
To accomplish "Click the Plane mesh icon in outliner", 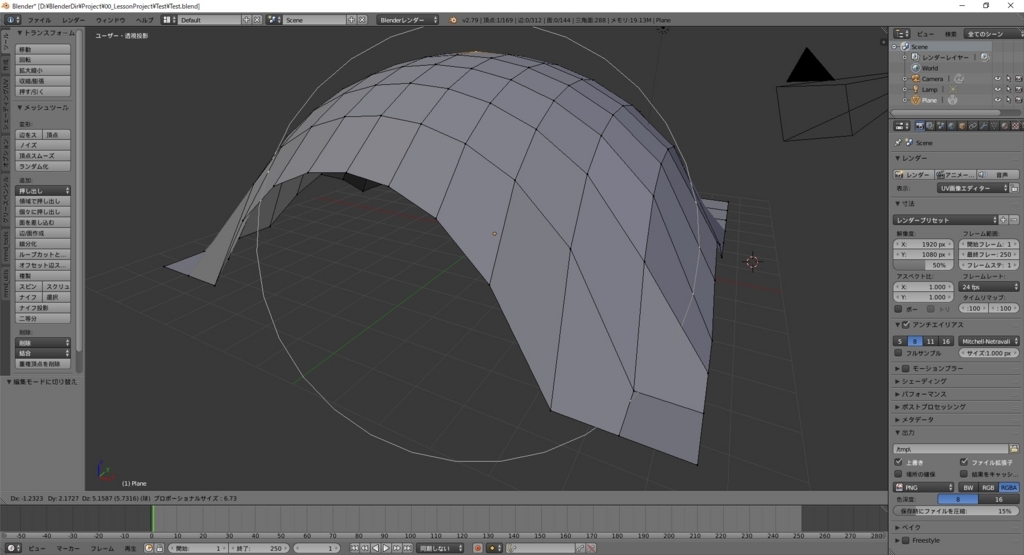I will tap(916, 100).
